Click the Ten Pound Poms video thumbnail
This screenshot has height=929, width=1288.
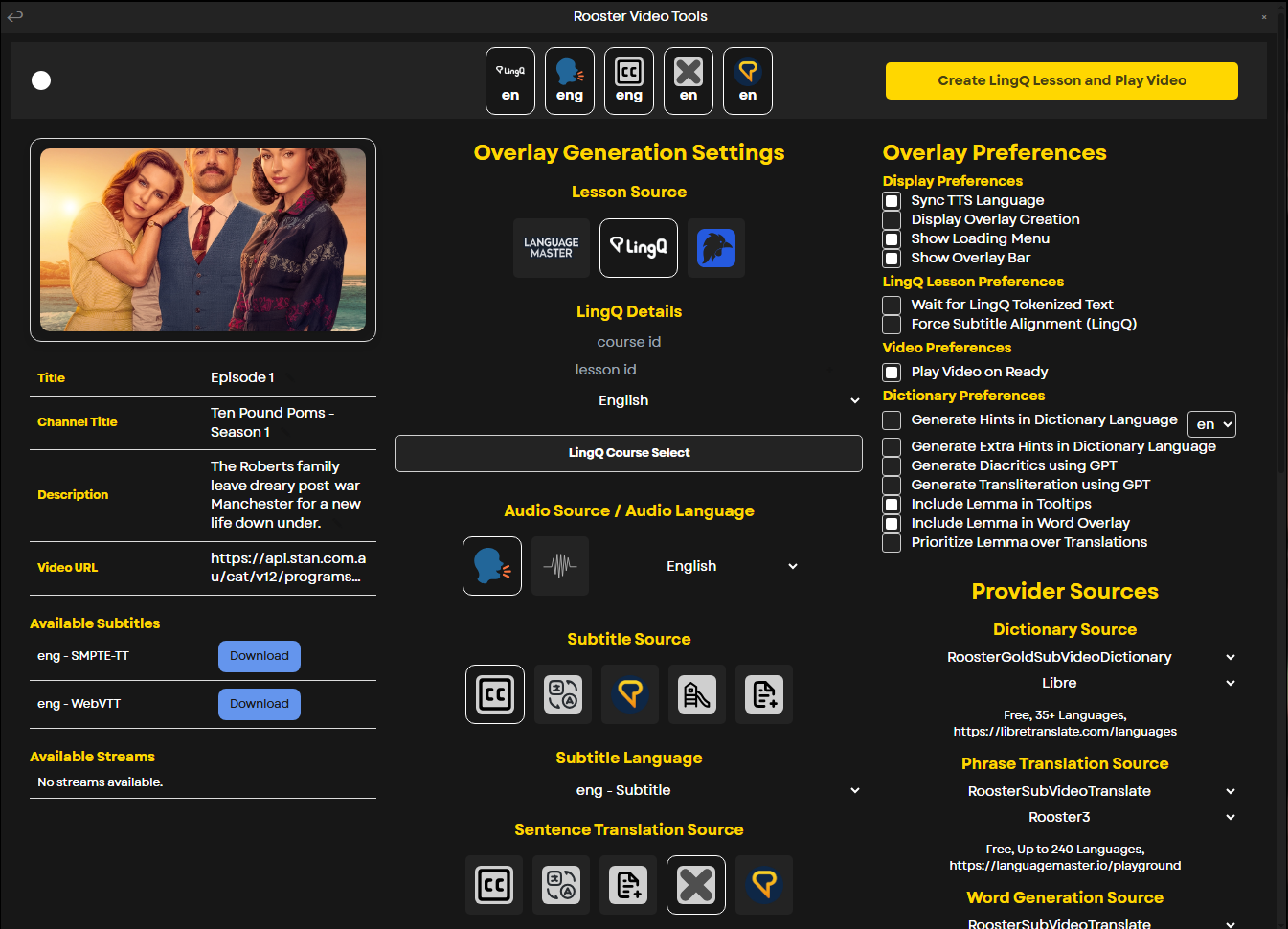pos(203,239)
